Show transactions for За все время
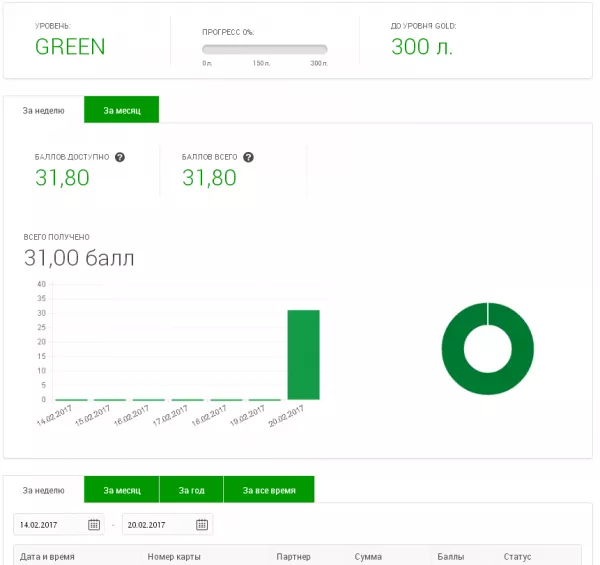 coord(268,490)
